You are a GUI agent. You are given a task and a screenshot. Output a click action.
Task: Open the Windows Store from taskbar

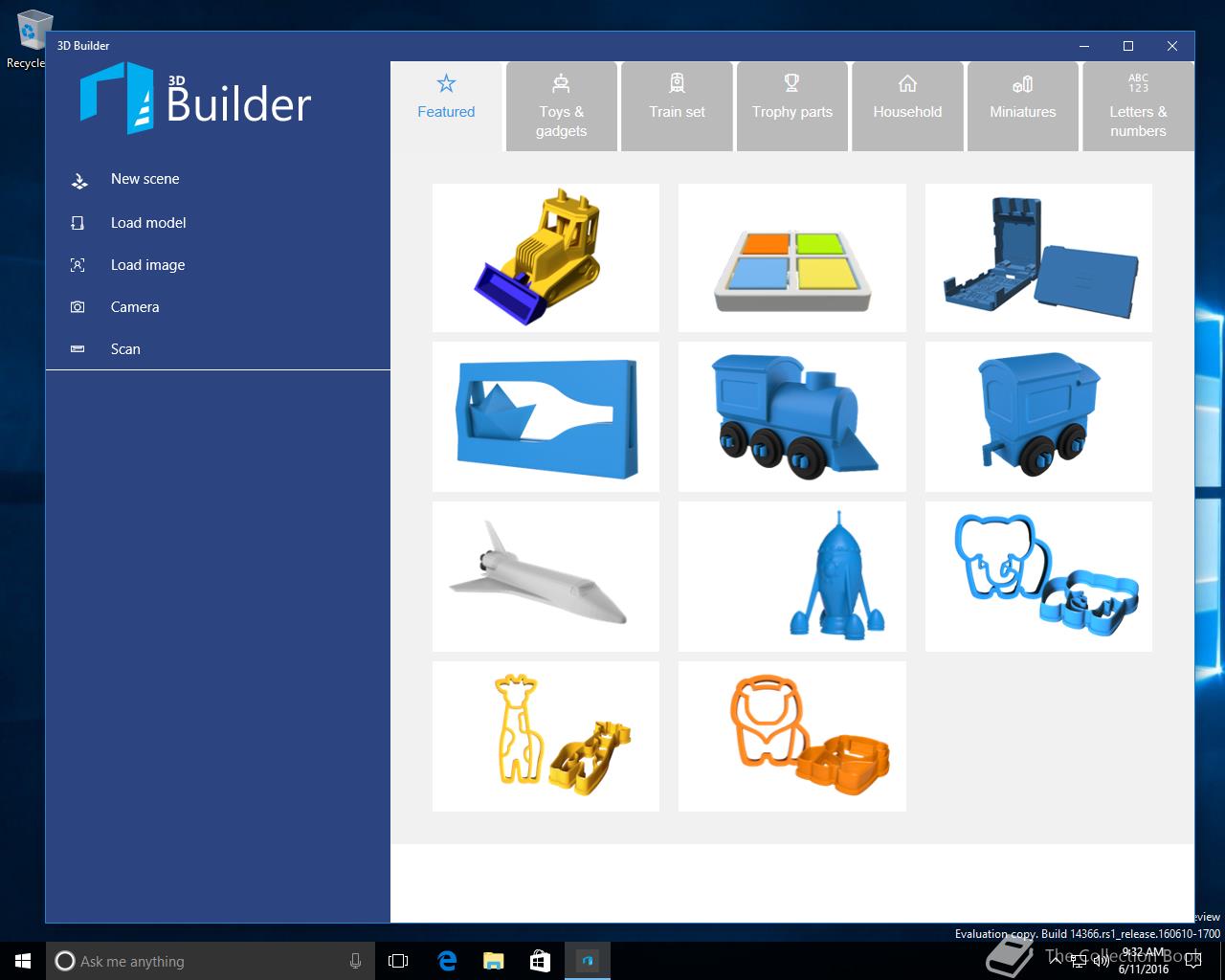[541, 961]
